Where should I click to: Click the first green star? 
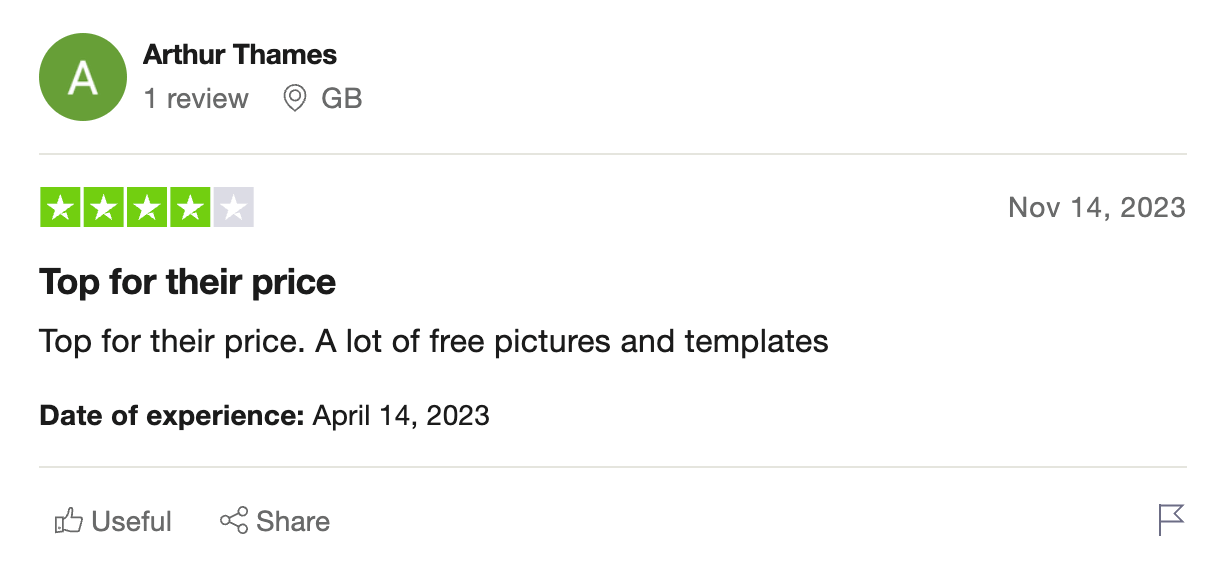[x=60, y=208]
